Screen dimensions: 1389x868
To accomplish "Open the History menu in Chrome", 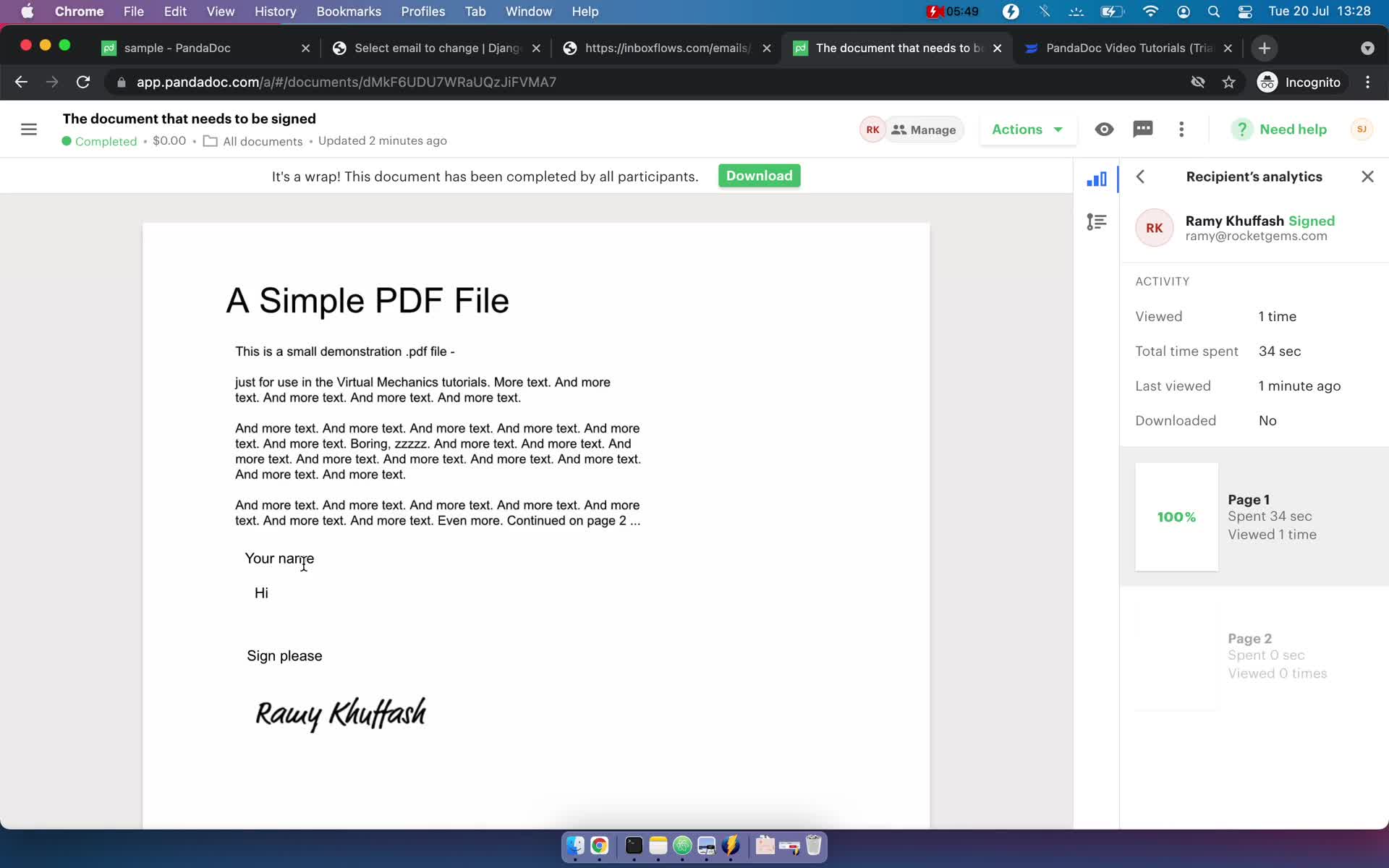I will pyautogui.click(x=275, y=11).
